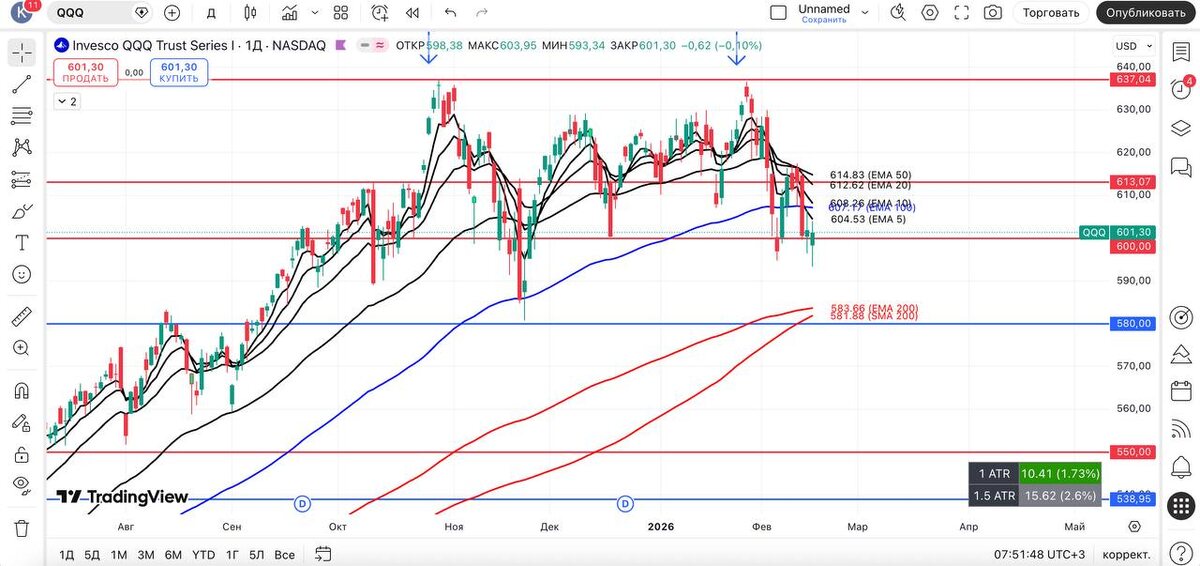Select the 6М date range tab

click(x=173, y=554)
